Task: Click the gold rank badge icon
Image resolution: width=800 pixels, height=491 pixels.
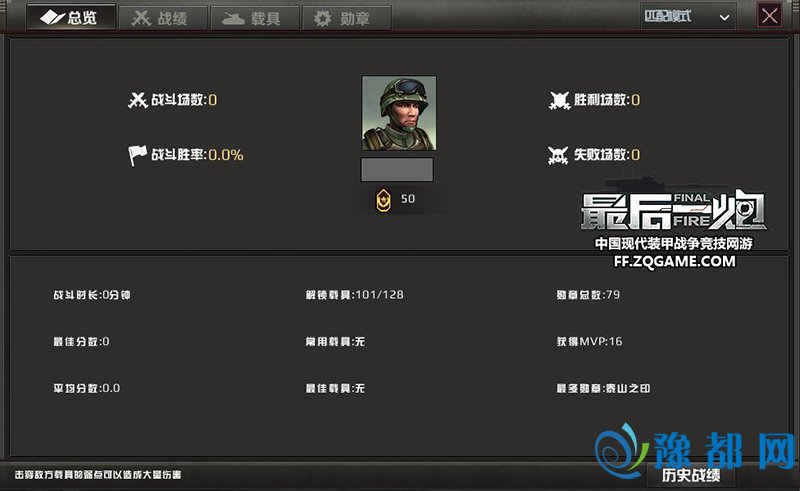Action: [383, 200]
